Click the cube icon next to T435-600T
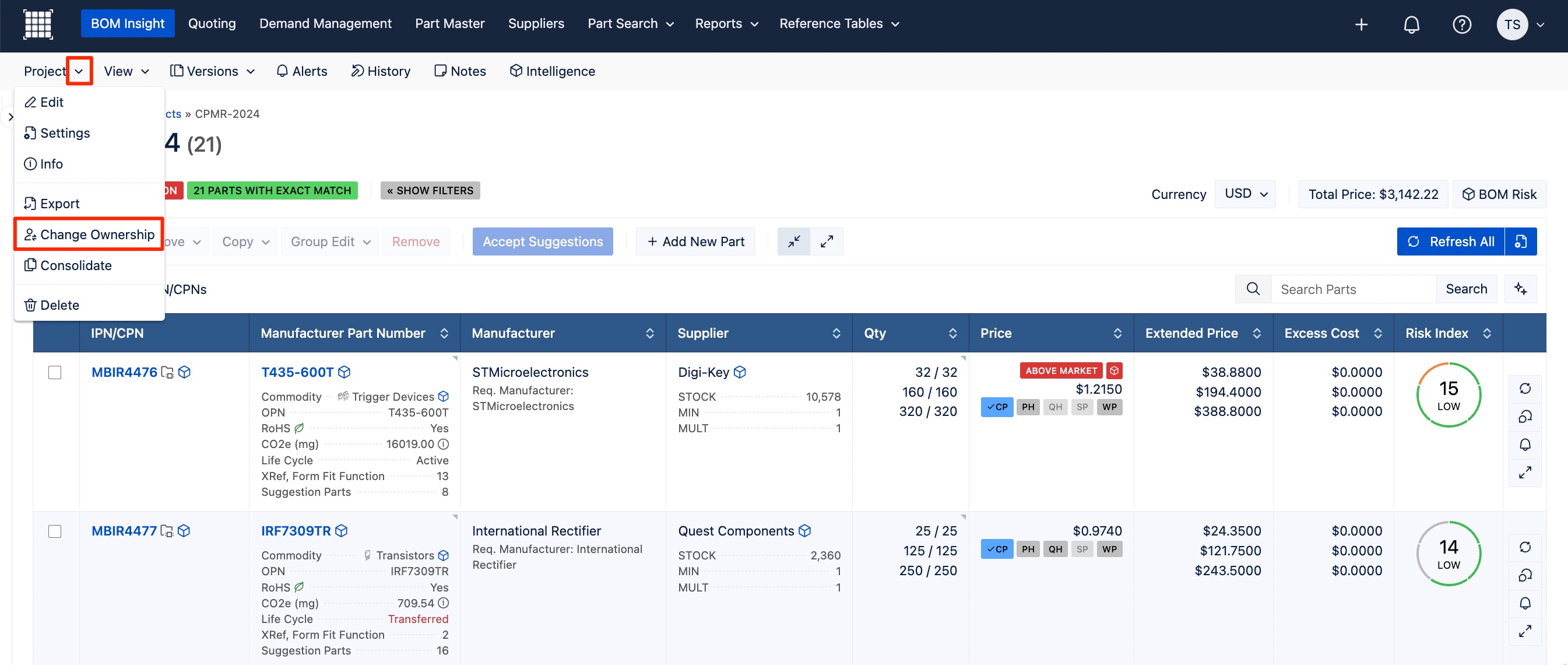The width and height of the screenshot is (1568, 665). pyautogui.click(x=344, y=372)
